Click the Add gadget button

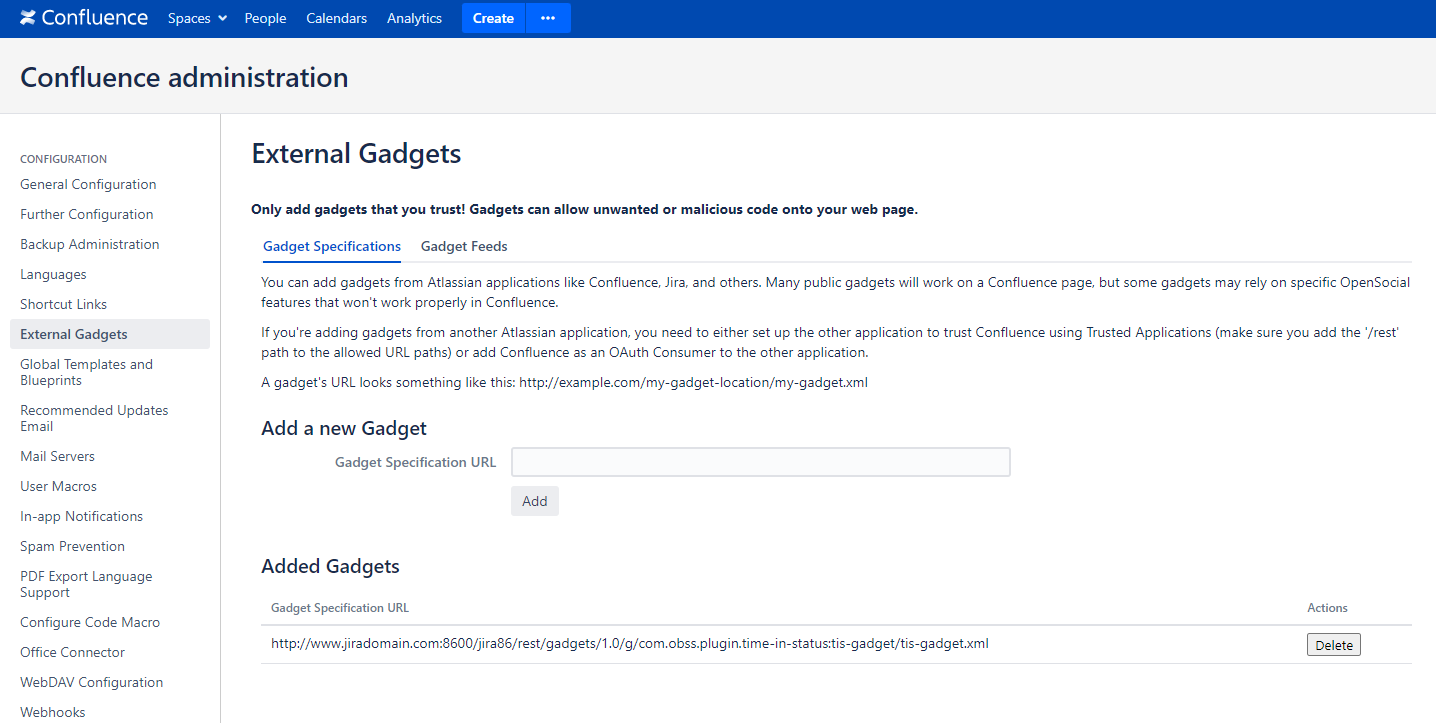pos(534,501)
